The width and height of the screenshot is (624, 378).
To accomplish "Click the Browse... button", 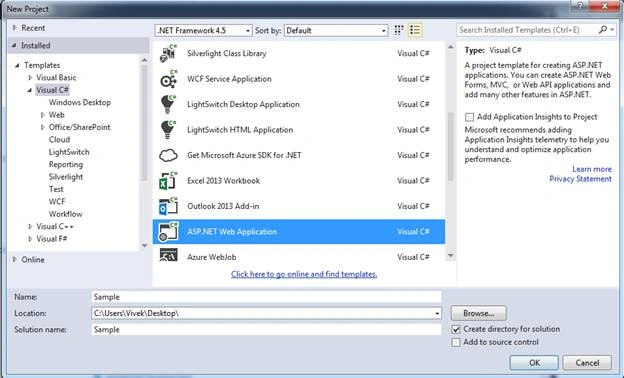I will [x=479, y=314].
